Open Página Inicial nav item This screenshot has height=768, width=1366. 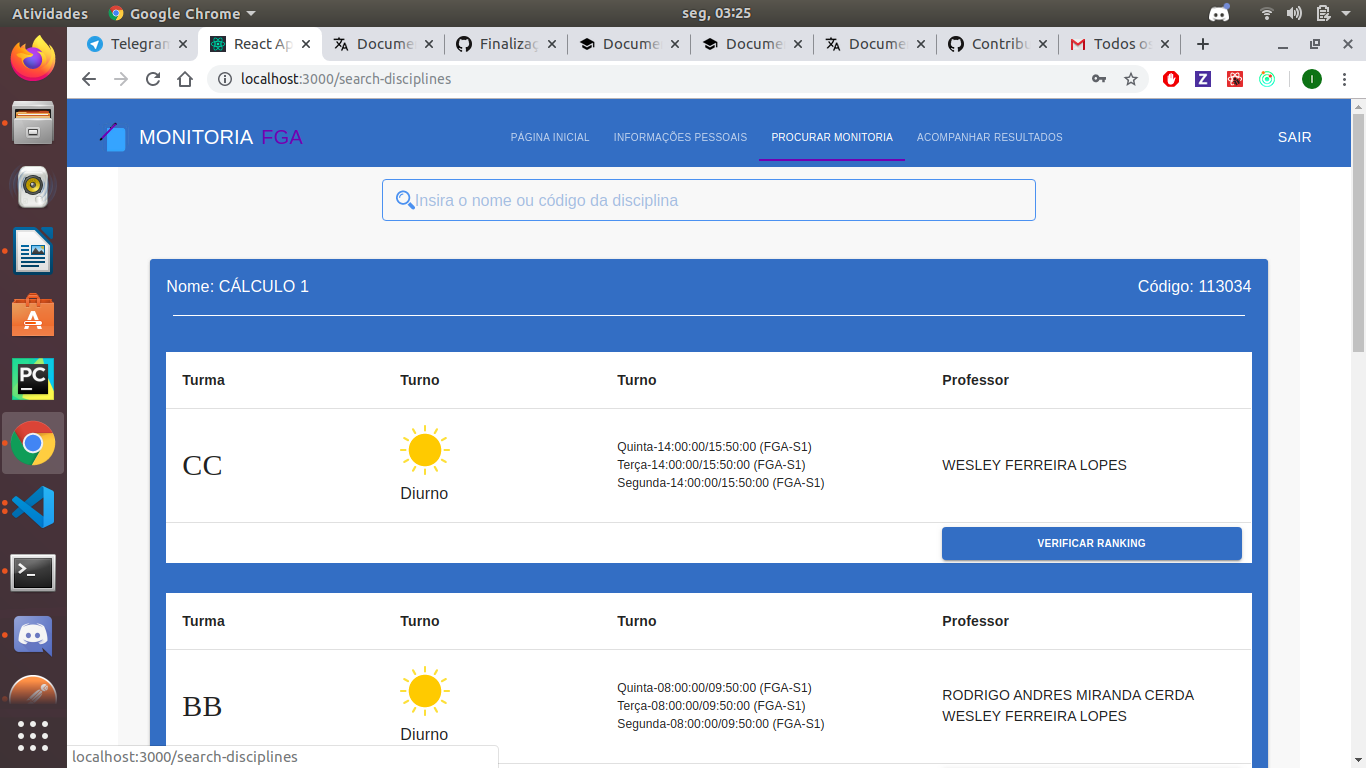550,137
